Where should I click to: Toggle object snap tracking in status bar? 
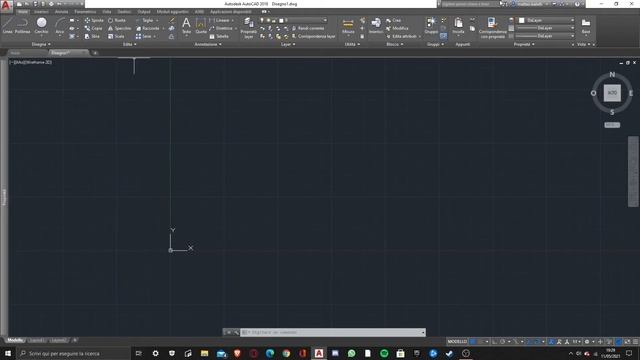point(529,342)
